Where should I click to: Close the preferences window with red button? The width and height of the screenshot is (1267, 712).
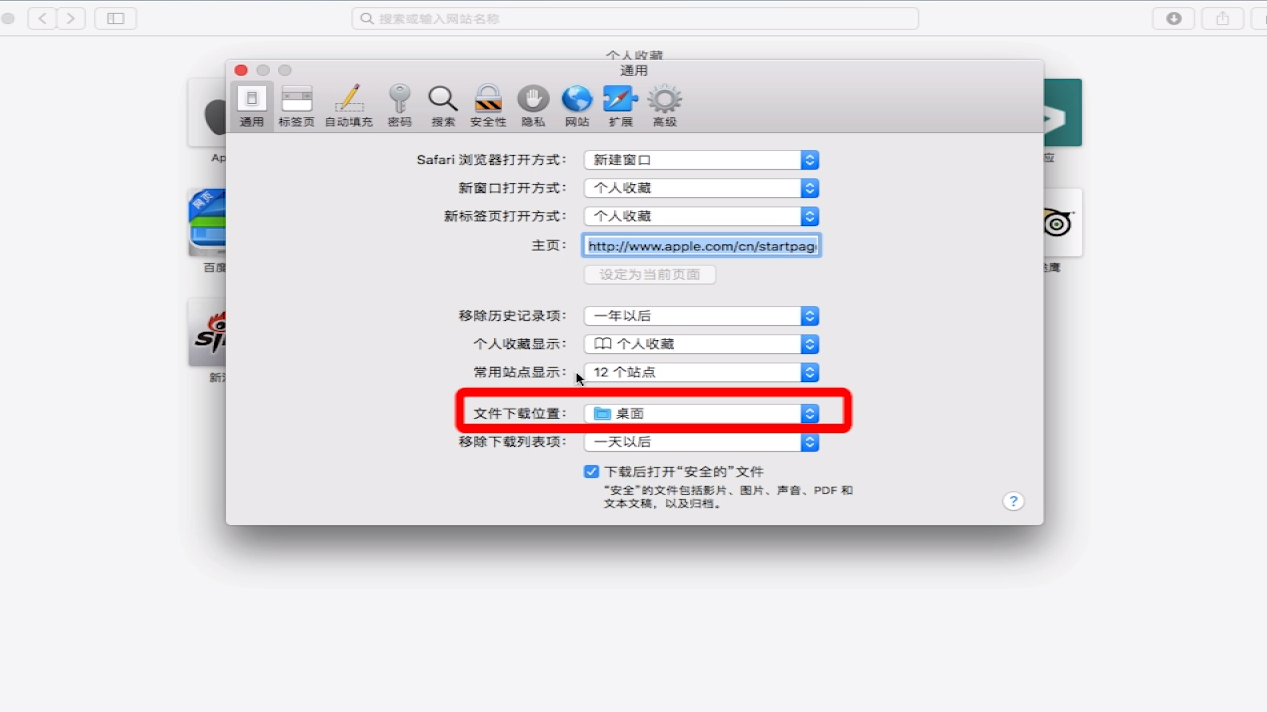(241, 70)
